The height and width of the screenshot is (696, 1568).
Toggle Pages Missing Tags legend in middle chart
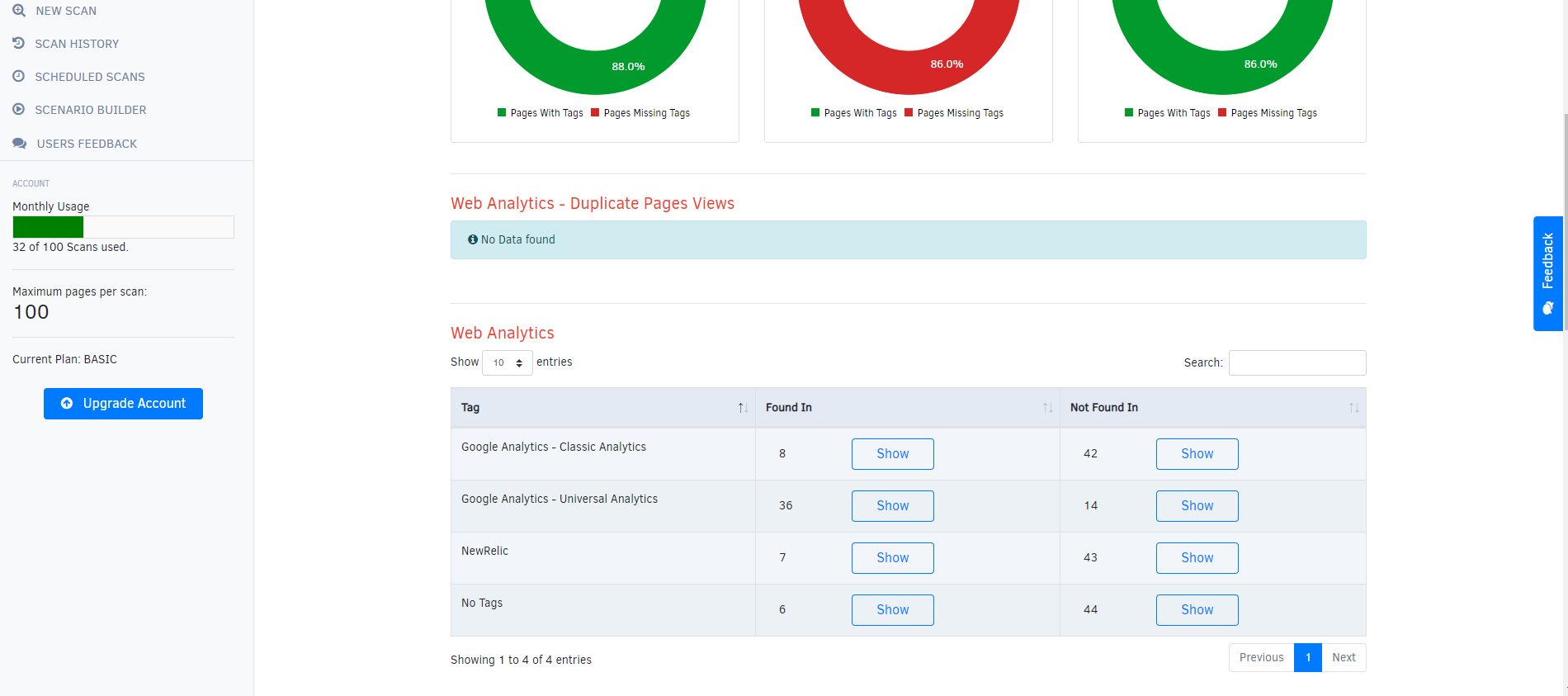[x=954, y=113]
